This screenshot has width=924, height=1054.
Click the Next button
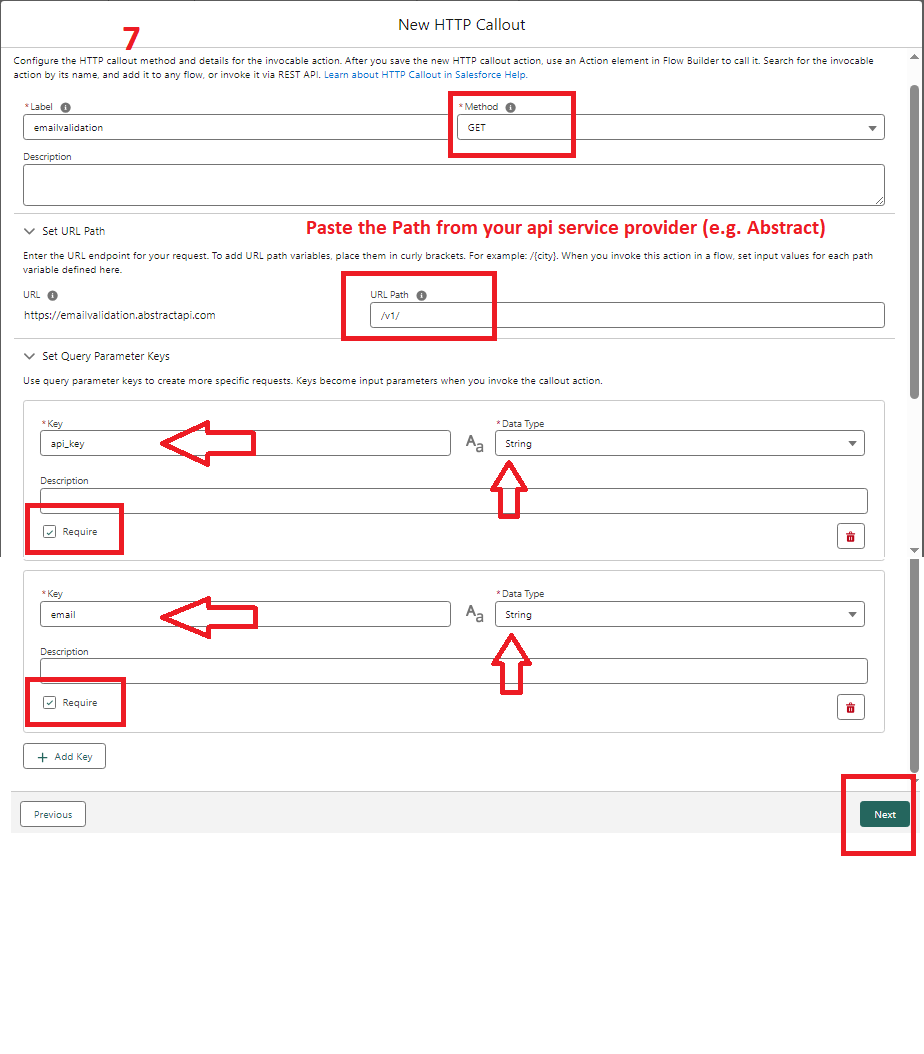884,814
